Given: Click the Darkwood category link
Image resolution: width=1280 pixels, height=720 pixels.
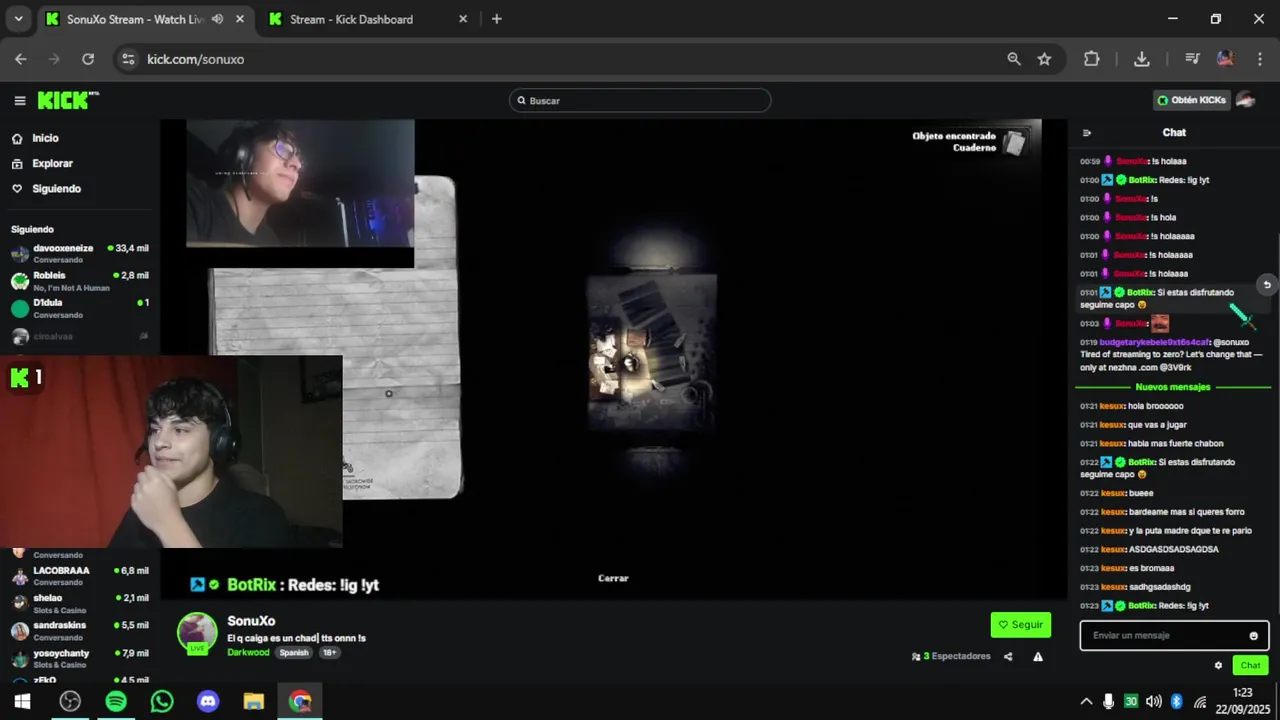Looking at the screenshot, I should click(248, 652).
